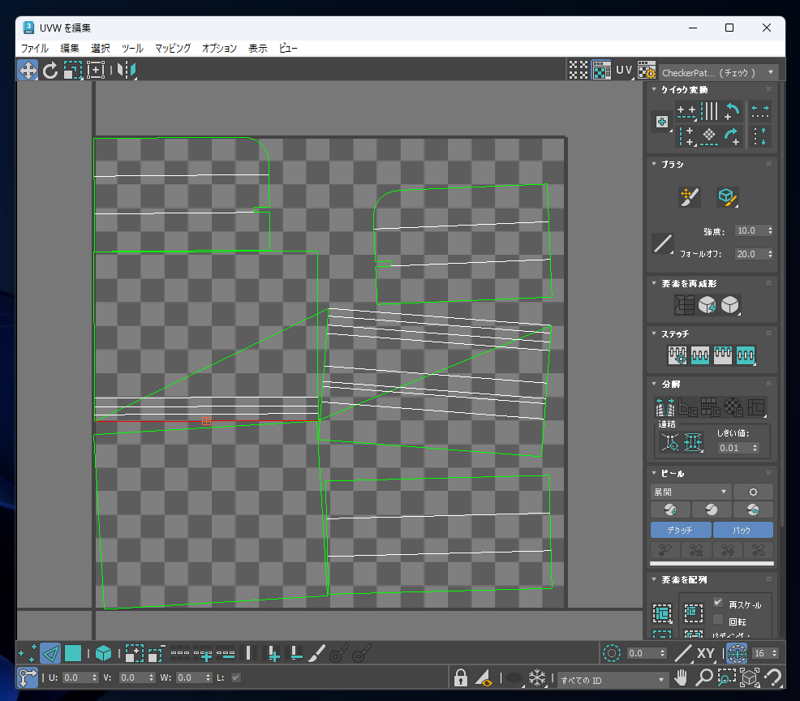Open the 展開 peel mode dropdown

691,492
